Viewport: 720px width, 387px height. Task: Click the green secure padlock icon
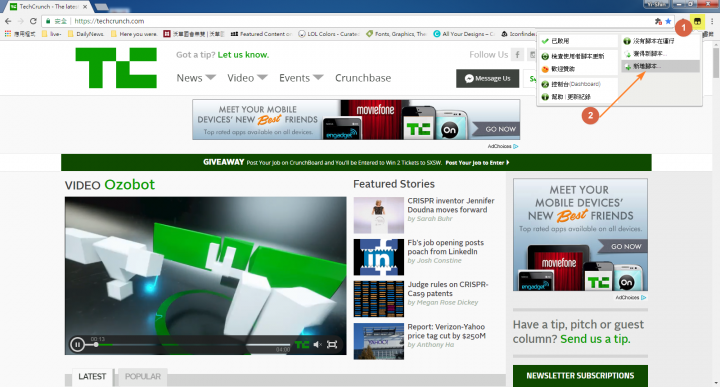48,21
